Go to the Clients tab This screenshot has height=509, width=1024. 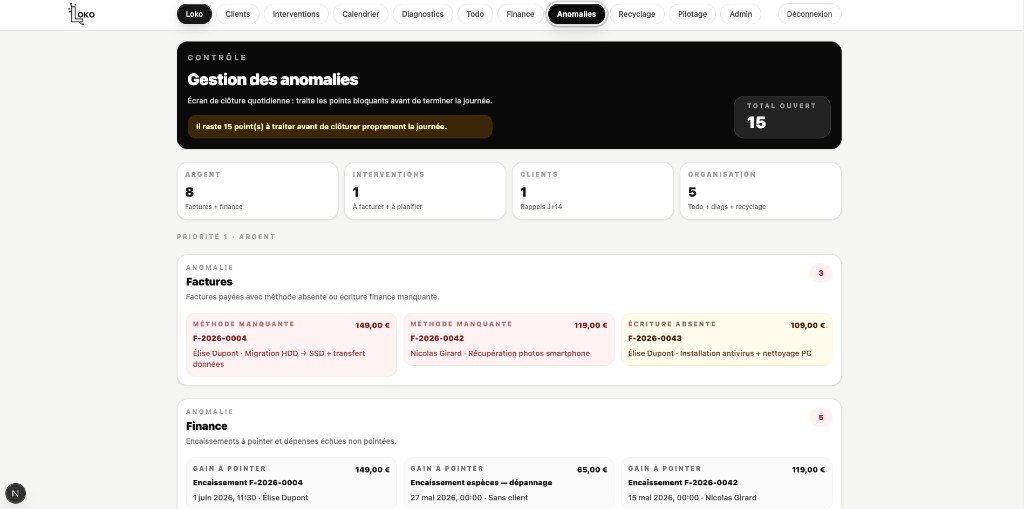(238, 14)
